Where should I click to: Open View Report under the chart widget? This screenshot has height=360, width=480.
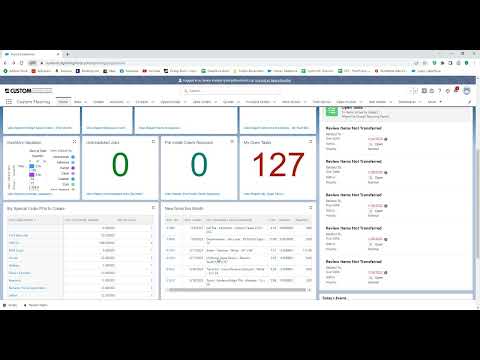click(x=30, y=194)
